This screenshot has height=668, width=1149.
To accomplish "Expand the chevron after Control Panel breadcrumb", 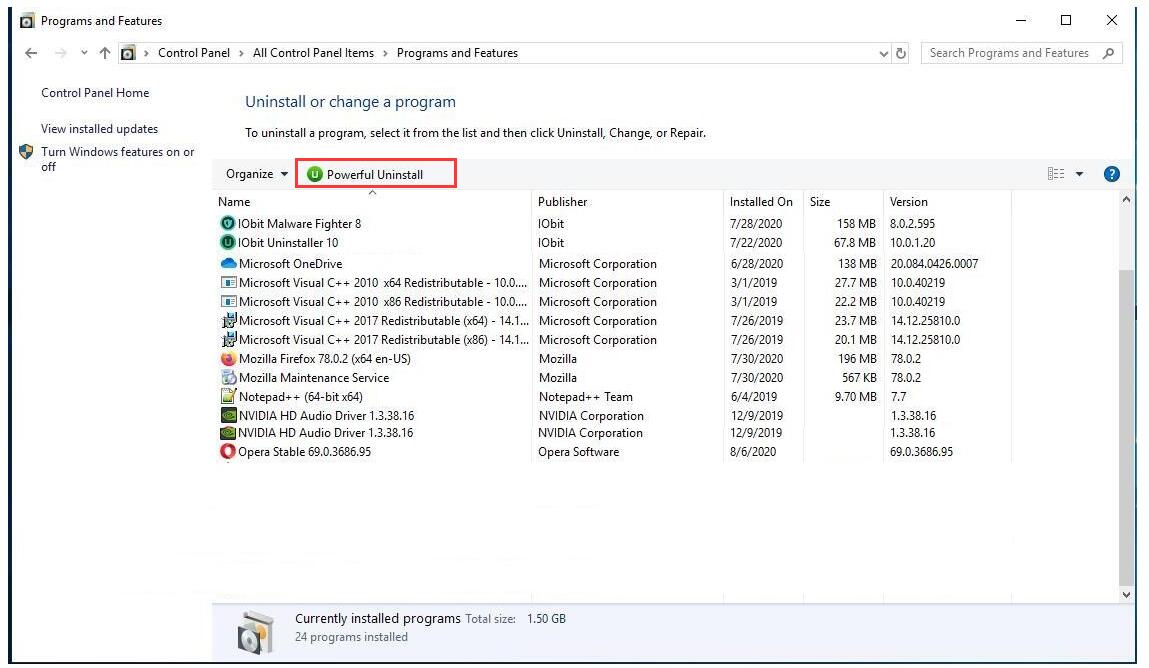I will click(x=241, y=53).
